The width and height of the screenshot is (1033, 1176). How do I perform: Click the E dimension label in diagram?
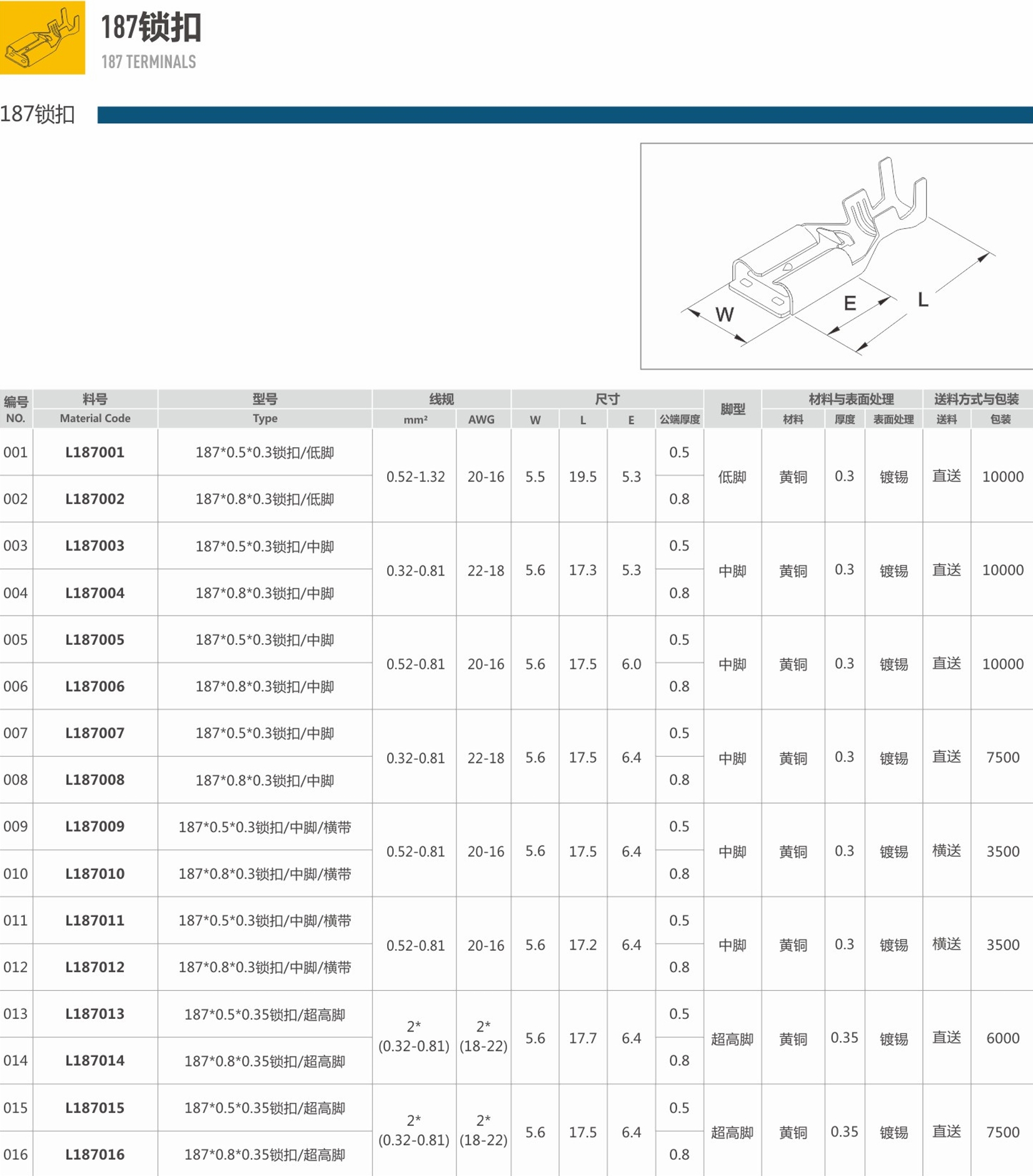[x=849, y=304]
